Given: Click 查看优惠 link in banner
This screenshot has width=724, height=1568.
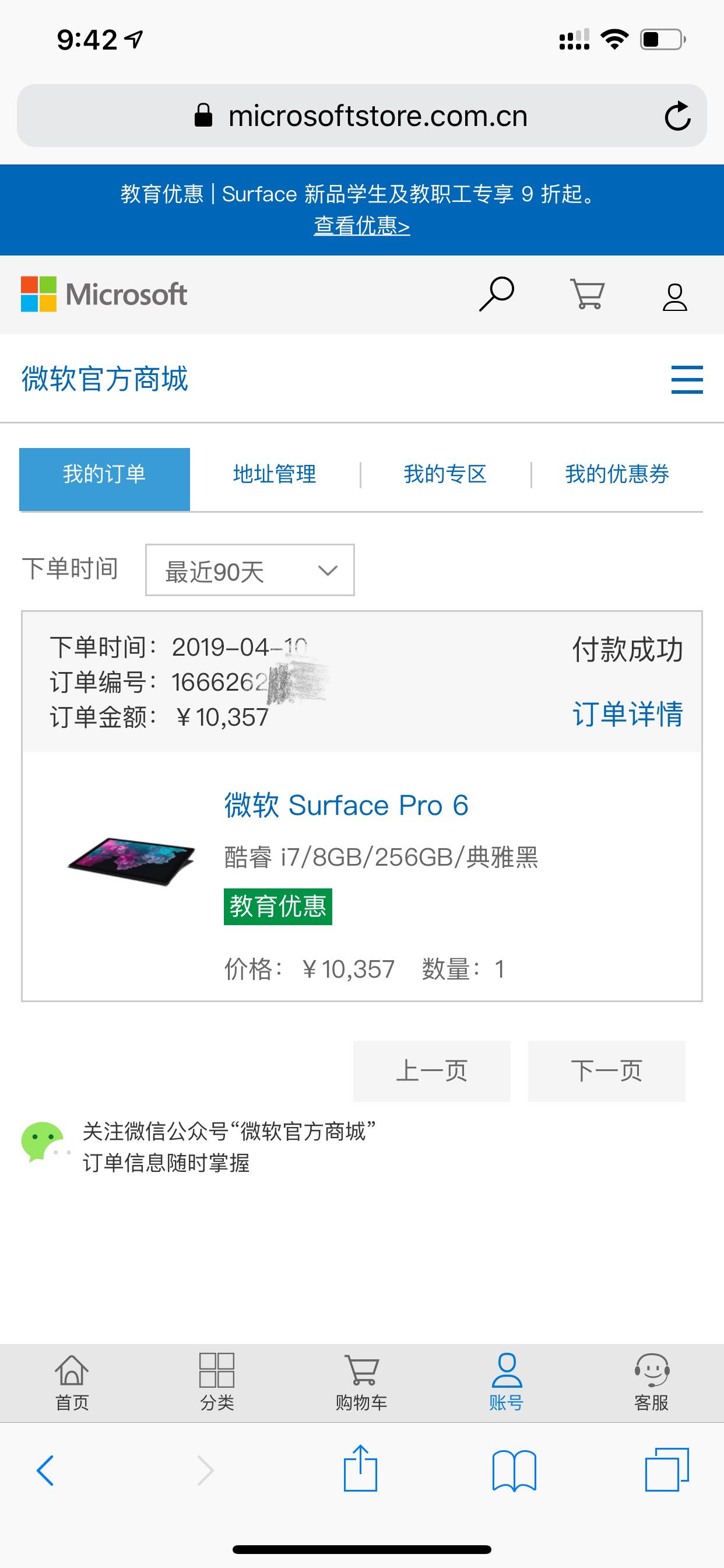Looking at the screenshot, I should (x=361, y=226).
